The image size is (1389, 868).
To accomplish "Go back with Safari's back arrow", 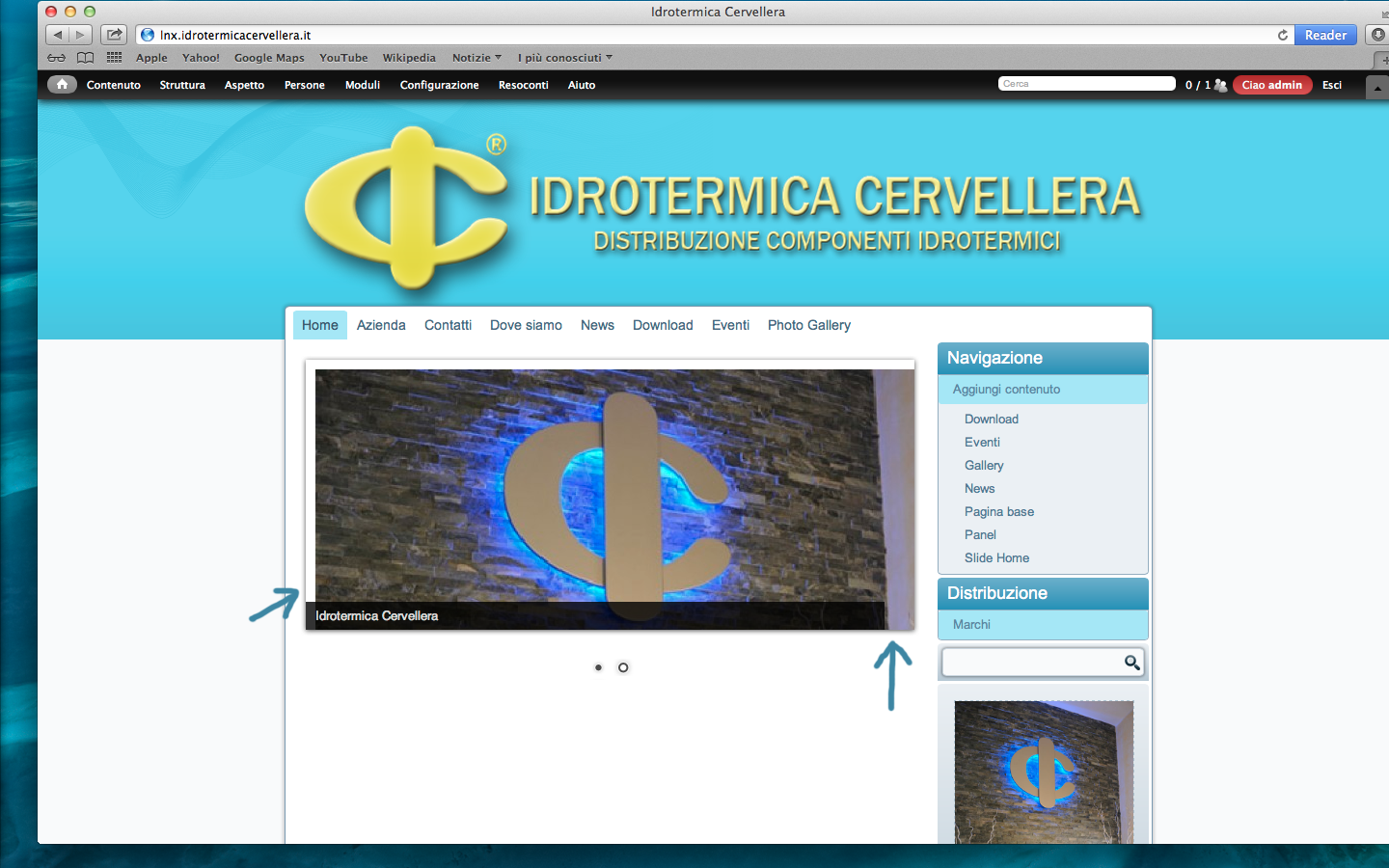I will coord(57,35).
